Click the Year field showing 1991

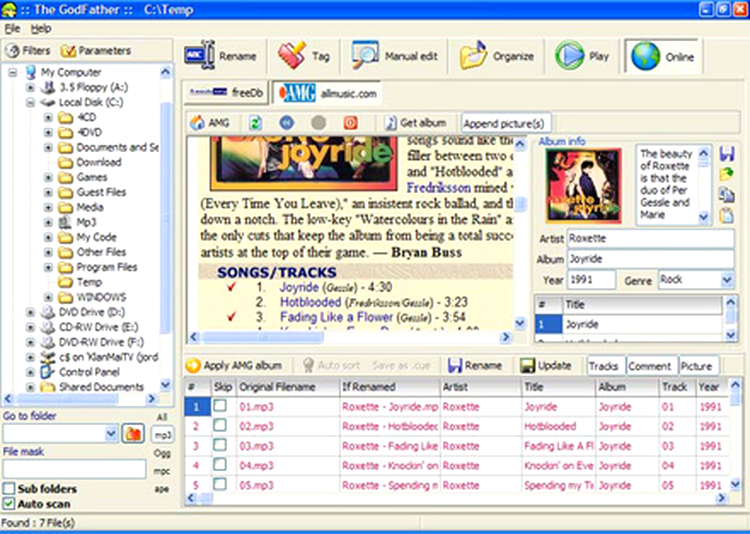591,279
